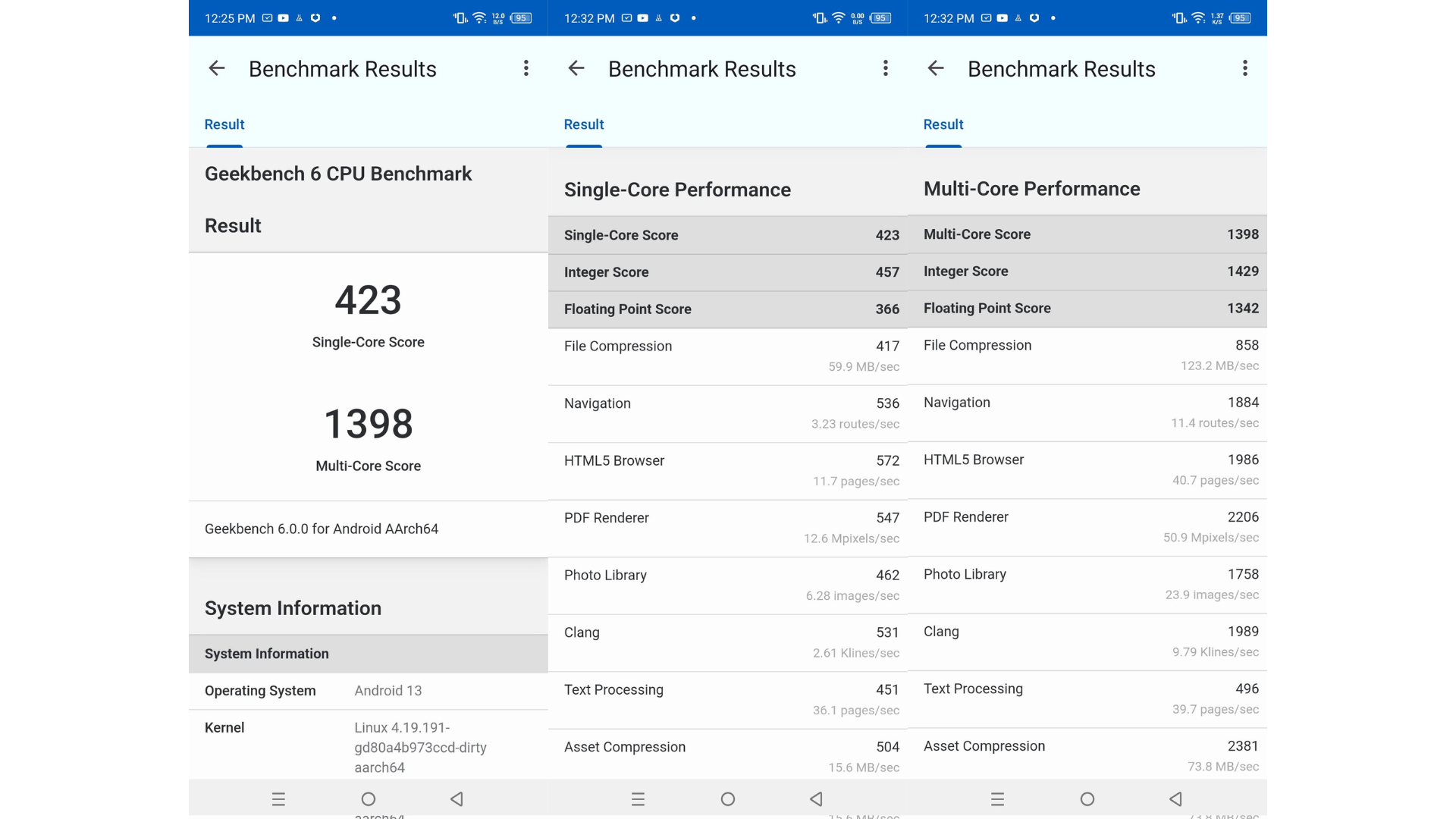Tap YouTube notification icon on left status bar

pyautogui.click(x=283, y=18)
